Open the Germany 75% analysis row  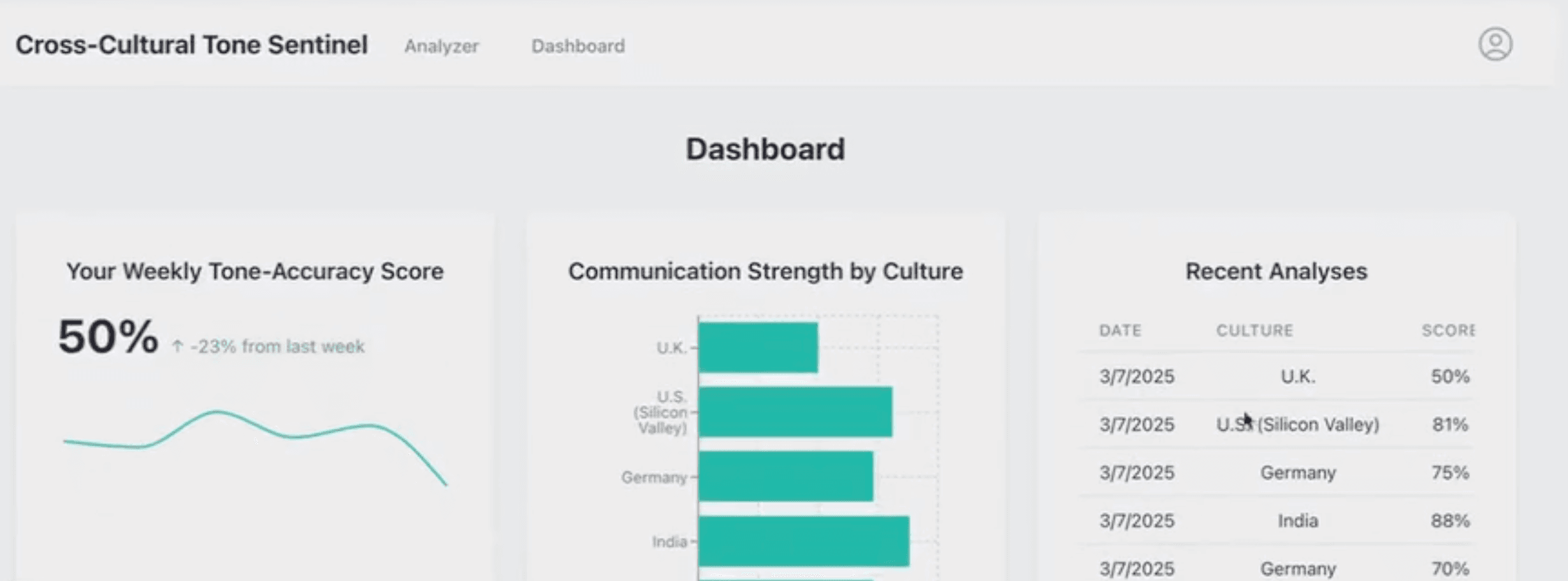pos(1277,473)
